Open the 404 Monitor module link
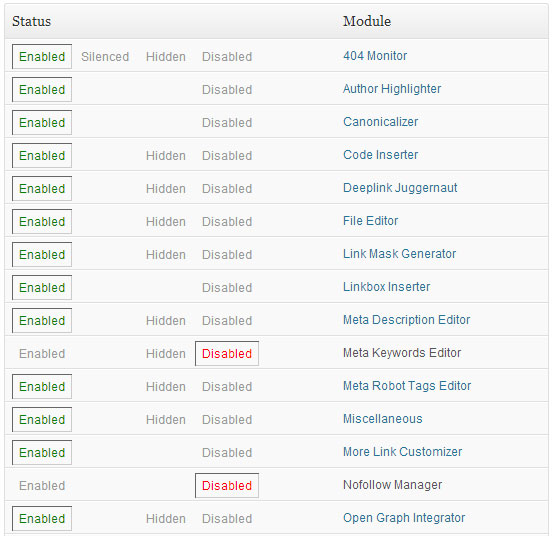This screenshot has height=536, width=559. click(375, 56)
